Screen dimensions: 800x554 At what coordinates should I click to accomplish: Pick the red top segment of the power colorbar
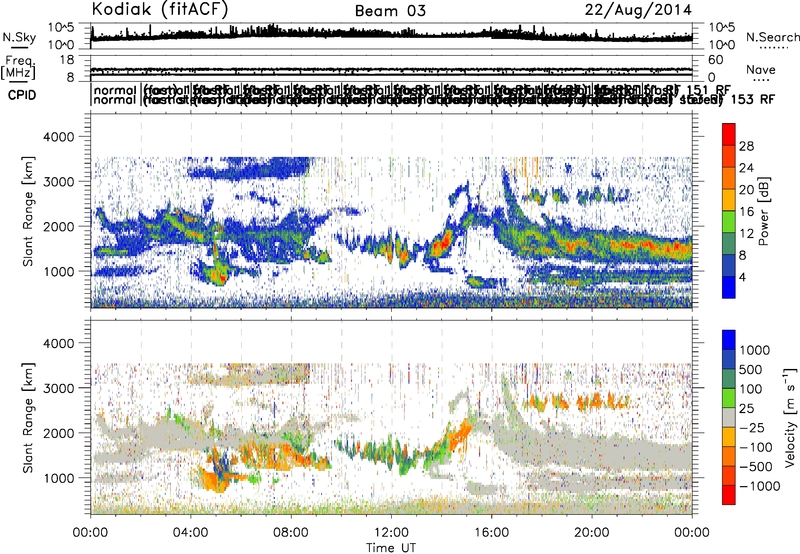[729, 134]
